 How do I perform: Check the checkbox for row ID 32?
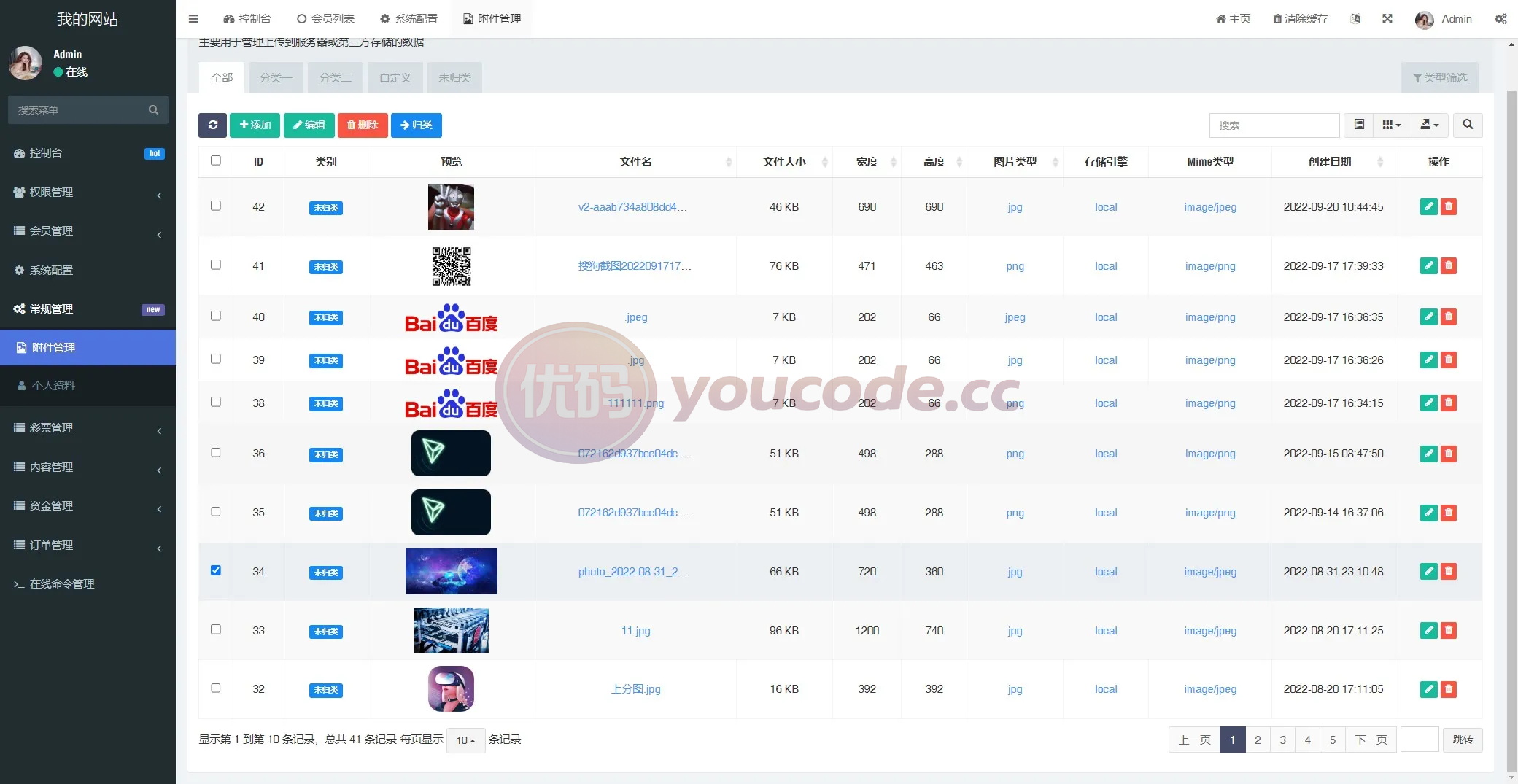click(x=216, y=688)
